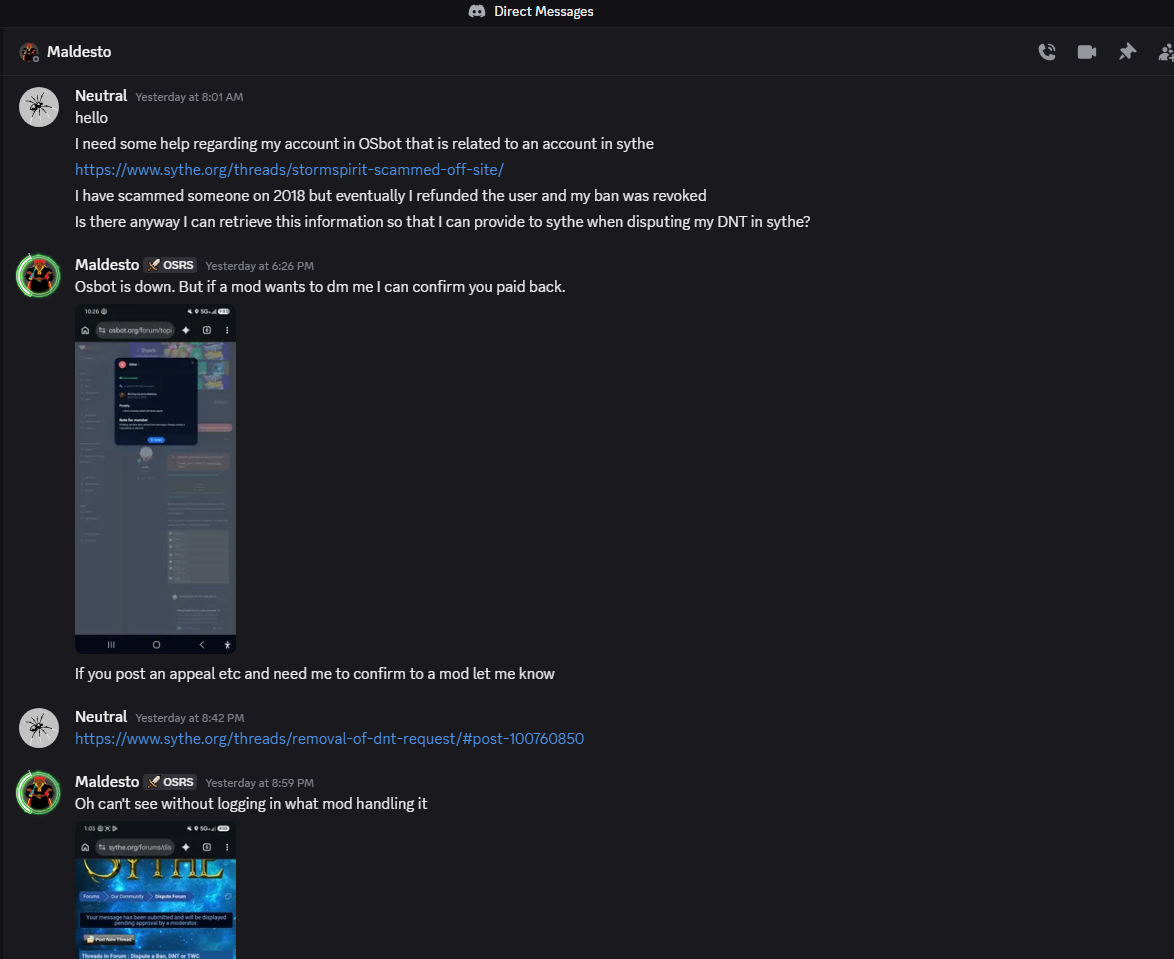Click Neutral's spider avatar at 8:01 AM
The height and width of the screenshot is (959, 1174).
pyautogui.click(x=39, y=107)
